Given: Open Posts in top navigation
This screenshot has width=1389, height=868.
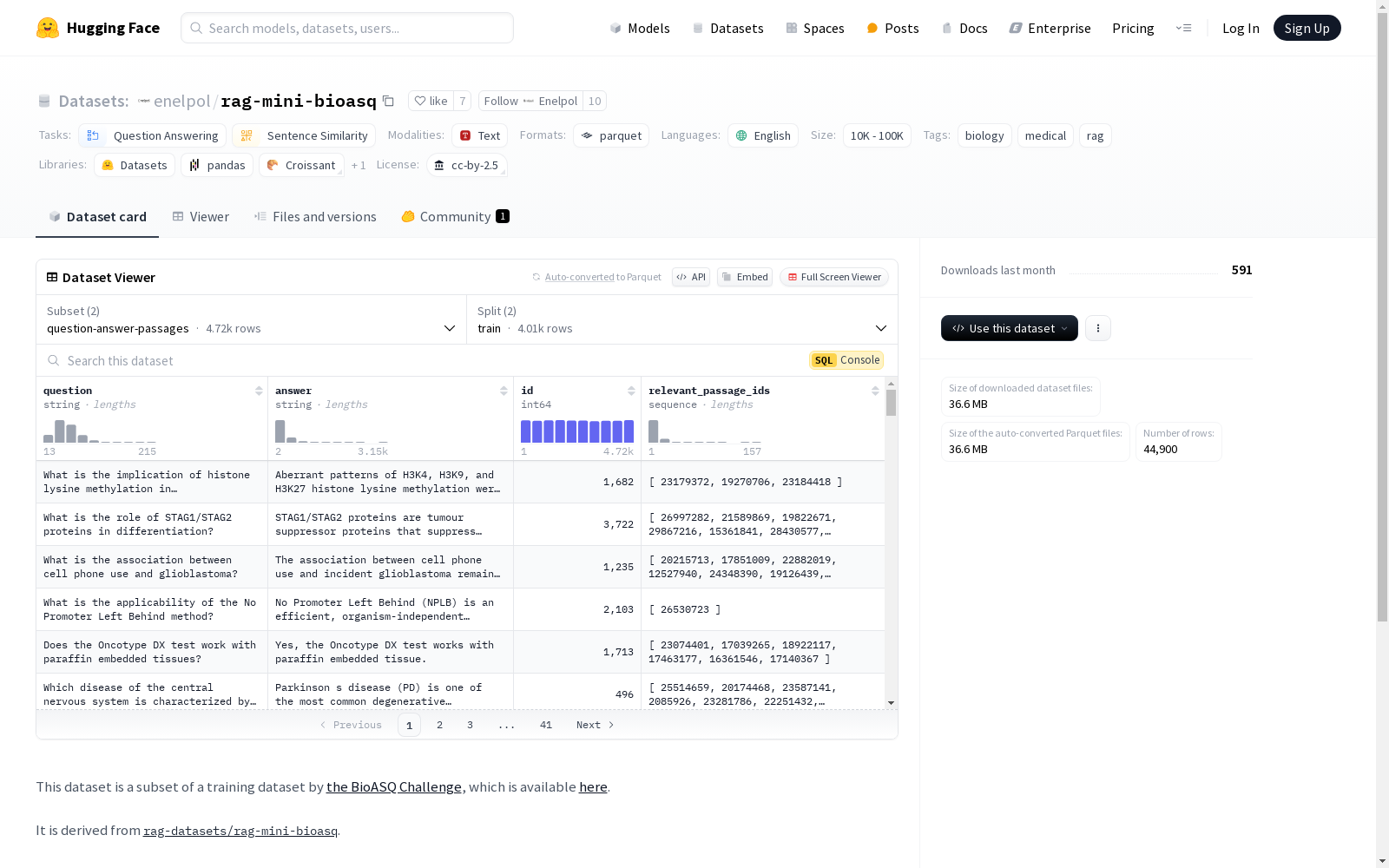Looking at the screenshot, I should (892, 28).
